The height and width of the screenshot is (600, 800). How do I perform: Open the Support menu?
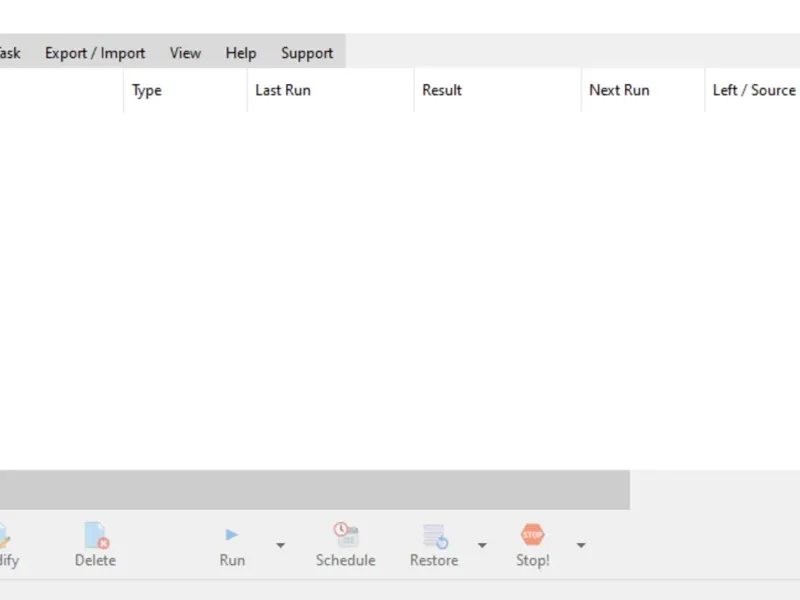pyautogui.click(x=307, y=53)
